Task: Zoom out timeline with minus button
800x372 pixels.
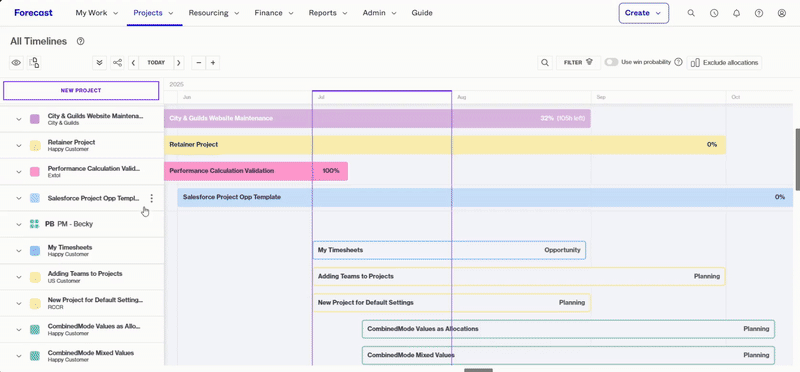Action: [x=198, y=63]
